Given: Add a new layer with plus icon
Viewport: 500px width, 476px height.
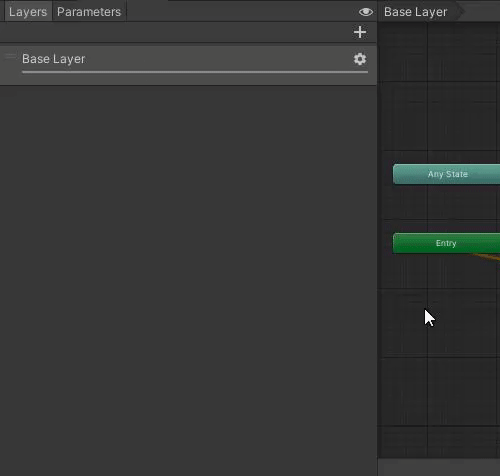Looking at the screenshot, I should (360, 32).
